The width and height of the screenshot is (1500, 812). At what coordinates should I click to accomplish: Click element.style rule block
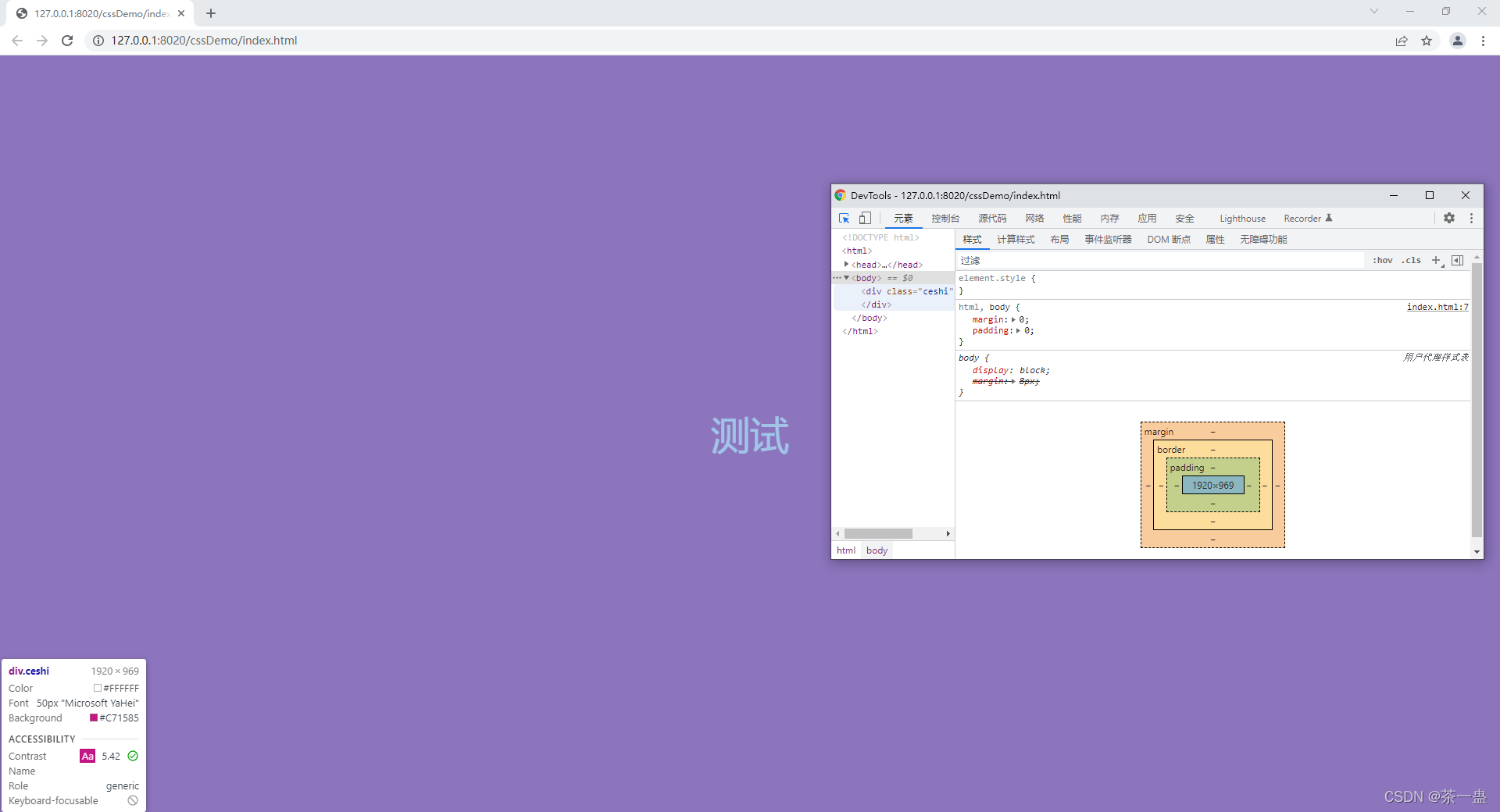[x=1213, y=284]
